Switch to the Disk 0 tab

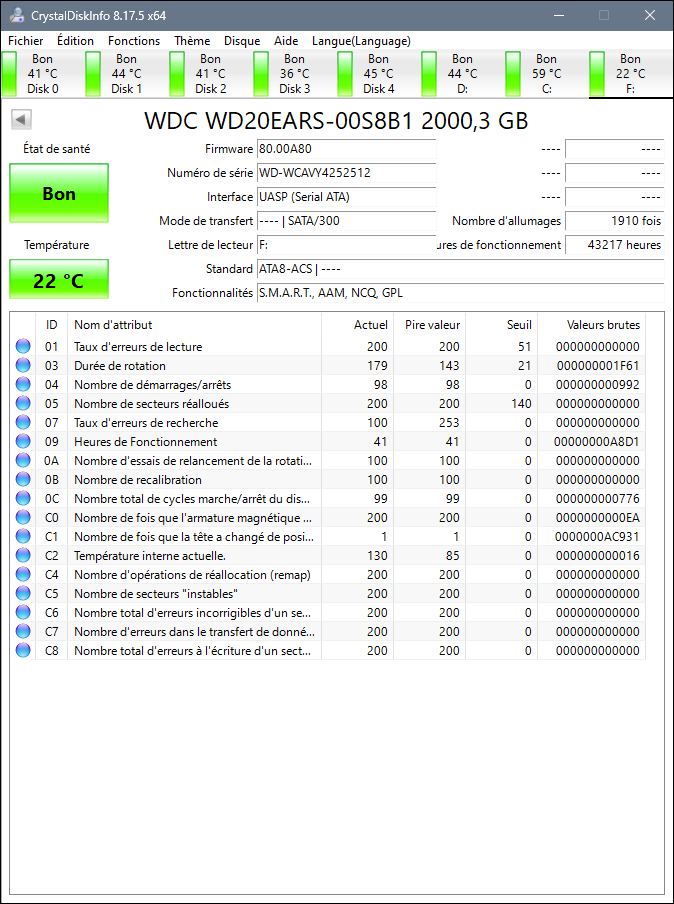point(42,74)
